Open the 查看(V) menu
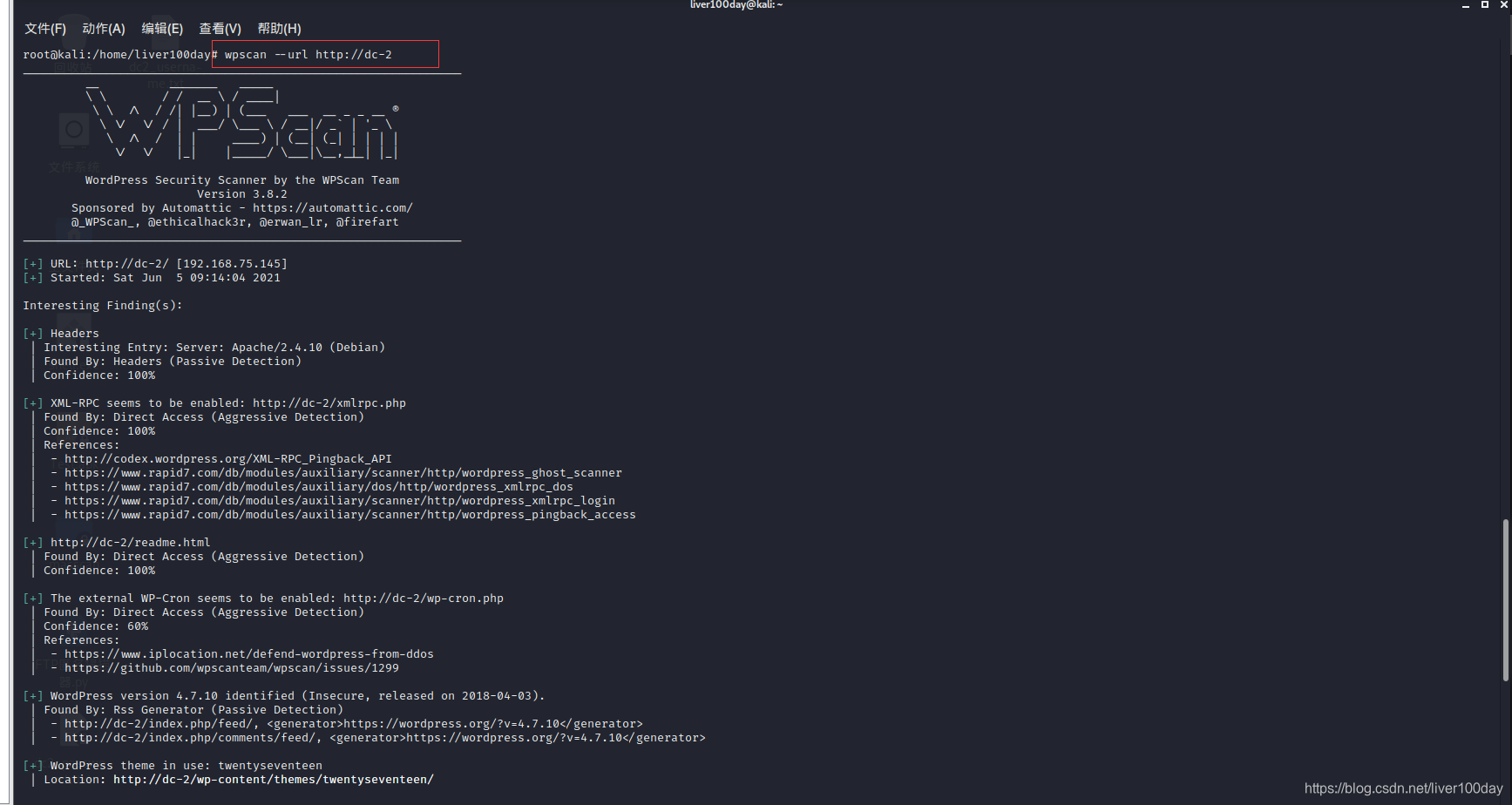1512x805 pixels. pos(220,29)
